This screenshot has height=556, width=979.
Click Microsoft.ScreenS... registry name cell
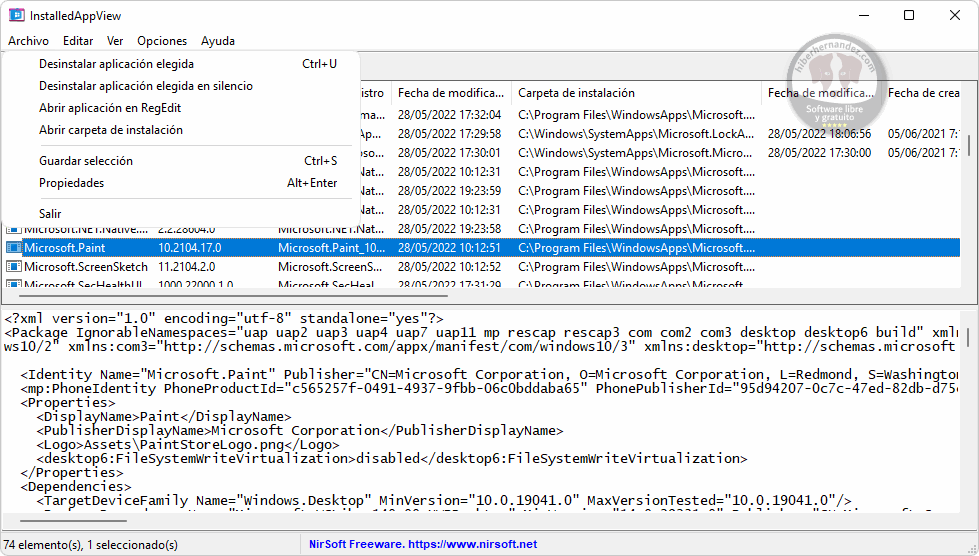click(x=330, y=266)
